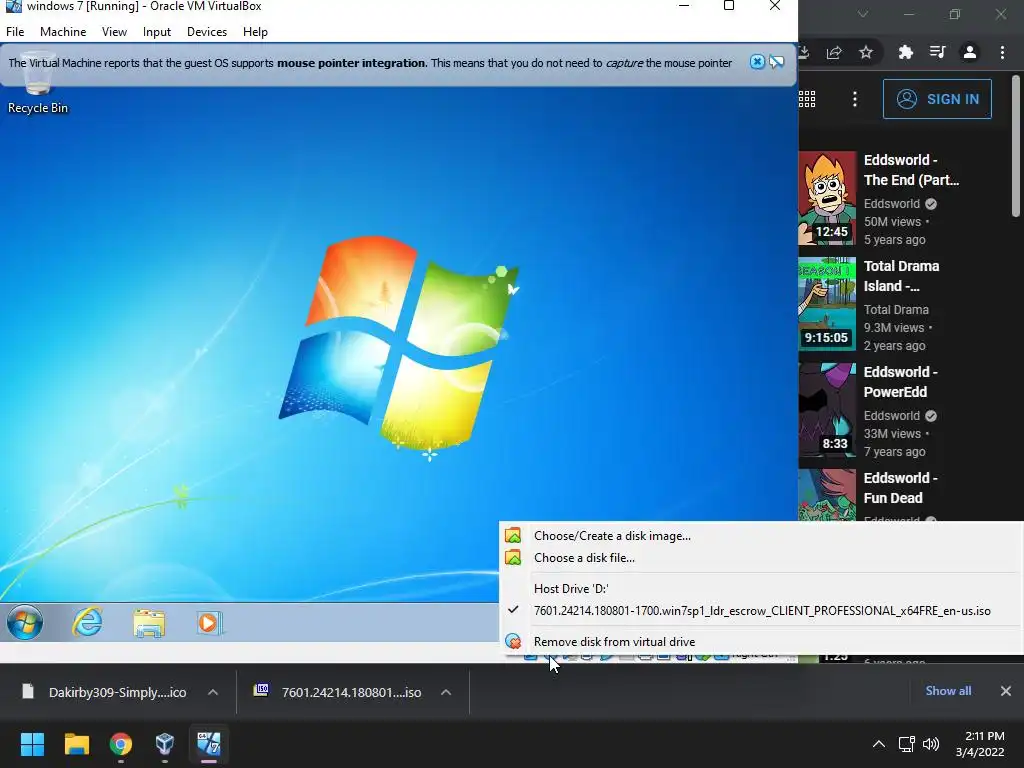Open Windows Explorer in guest taskbar
Image resolution: width=1024 pixels, height=768 pixels.
pyautogui.click(x=149, y=622)
